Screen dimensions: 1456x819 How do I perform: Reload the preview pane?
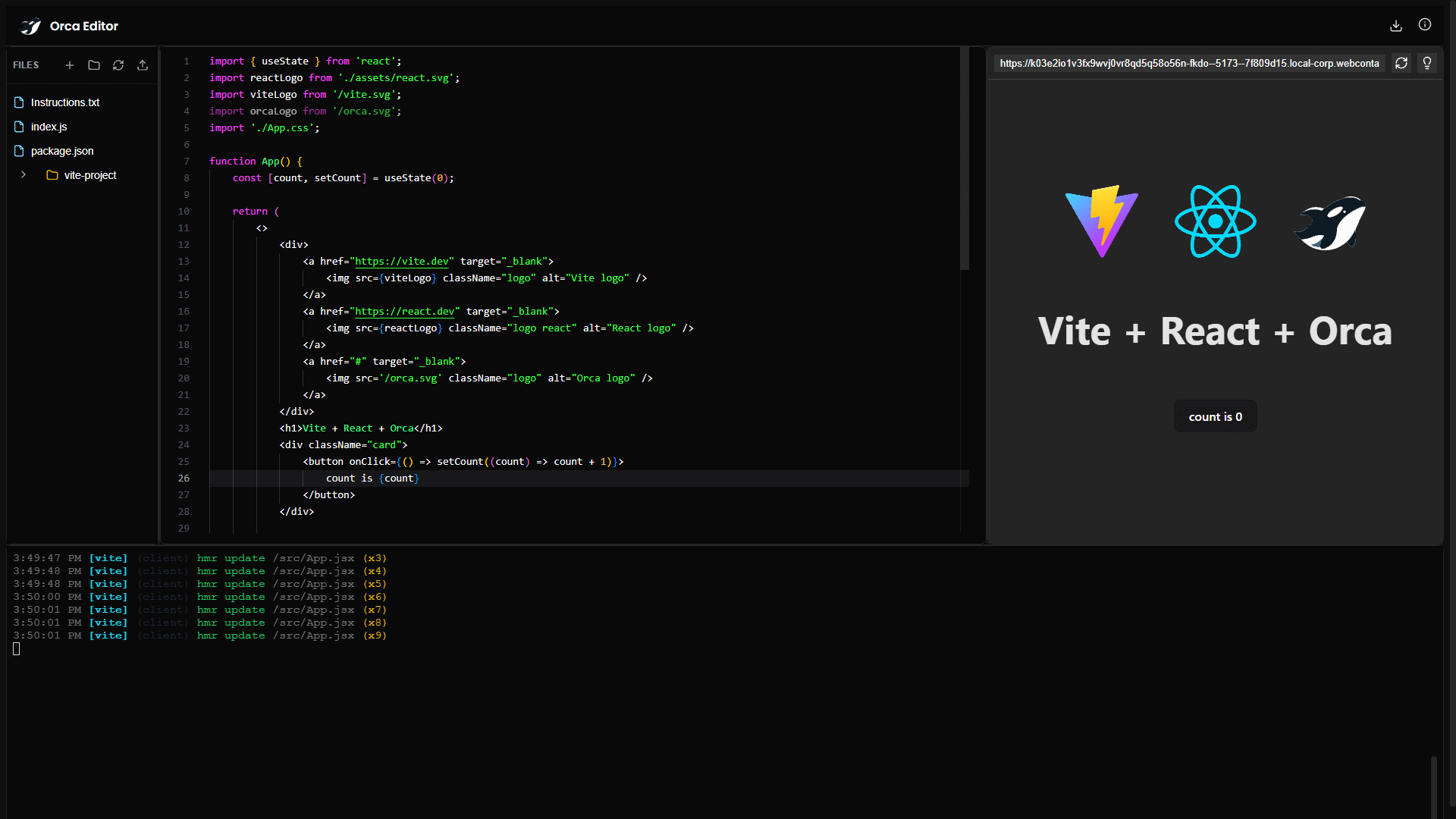click(x=1401, y=64)
